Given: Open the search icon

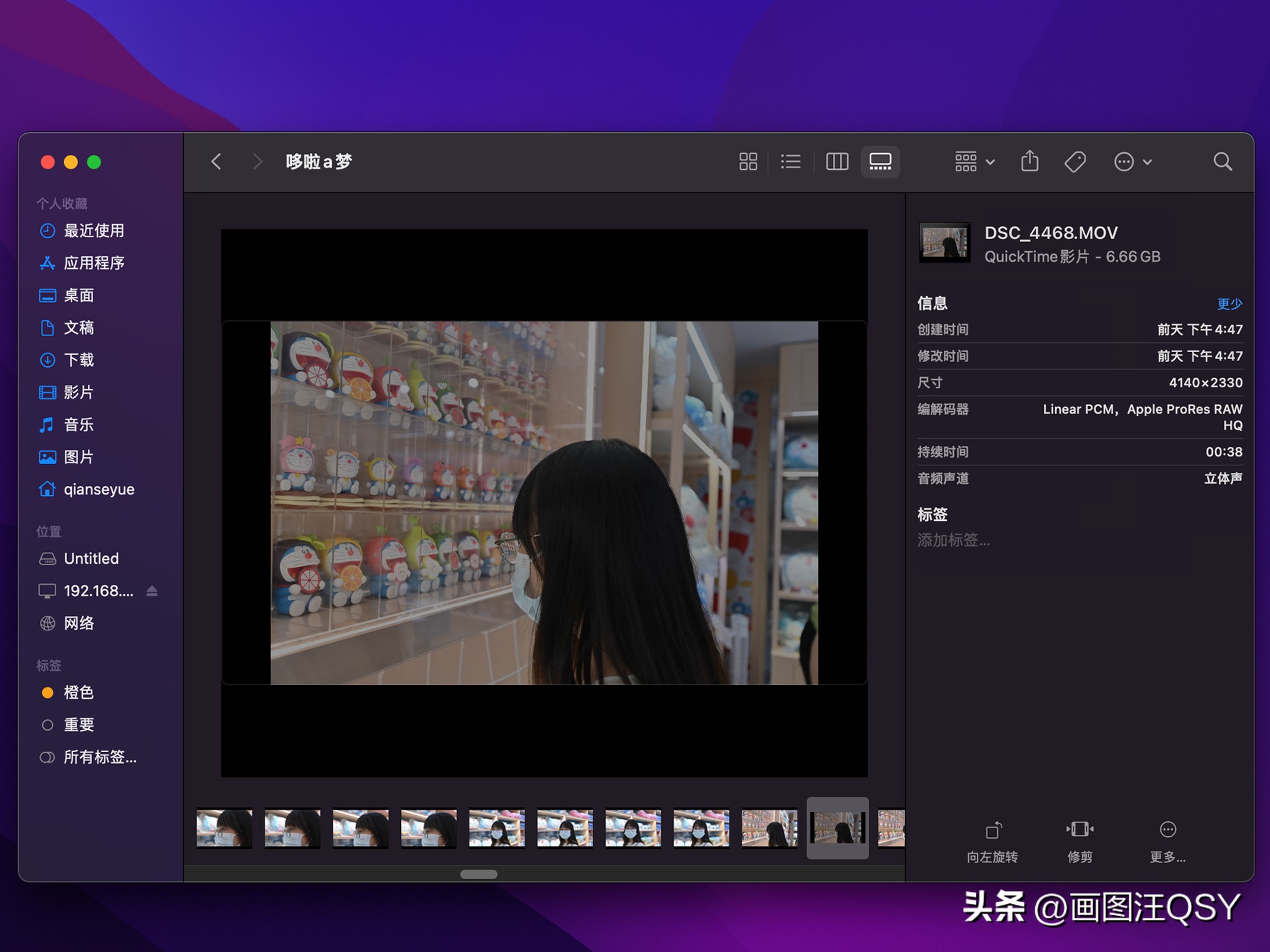Looking at the screenshot, I should 1223,162.
